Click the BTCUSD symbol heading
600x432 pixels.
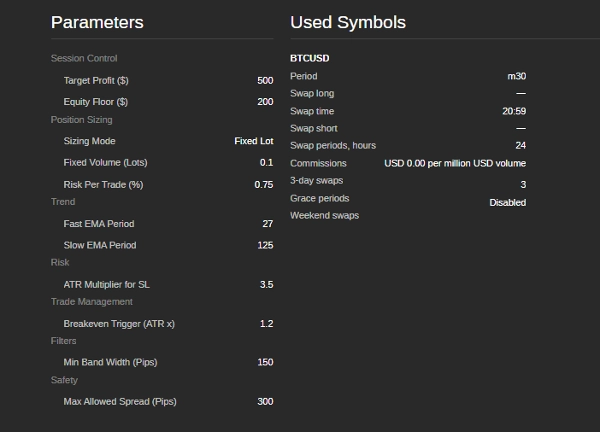coord(309,58)
